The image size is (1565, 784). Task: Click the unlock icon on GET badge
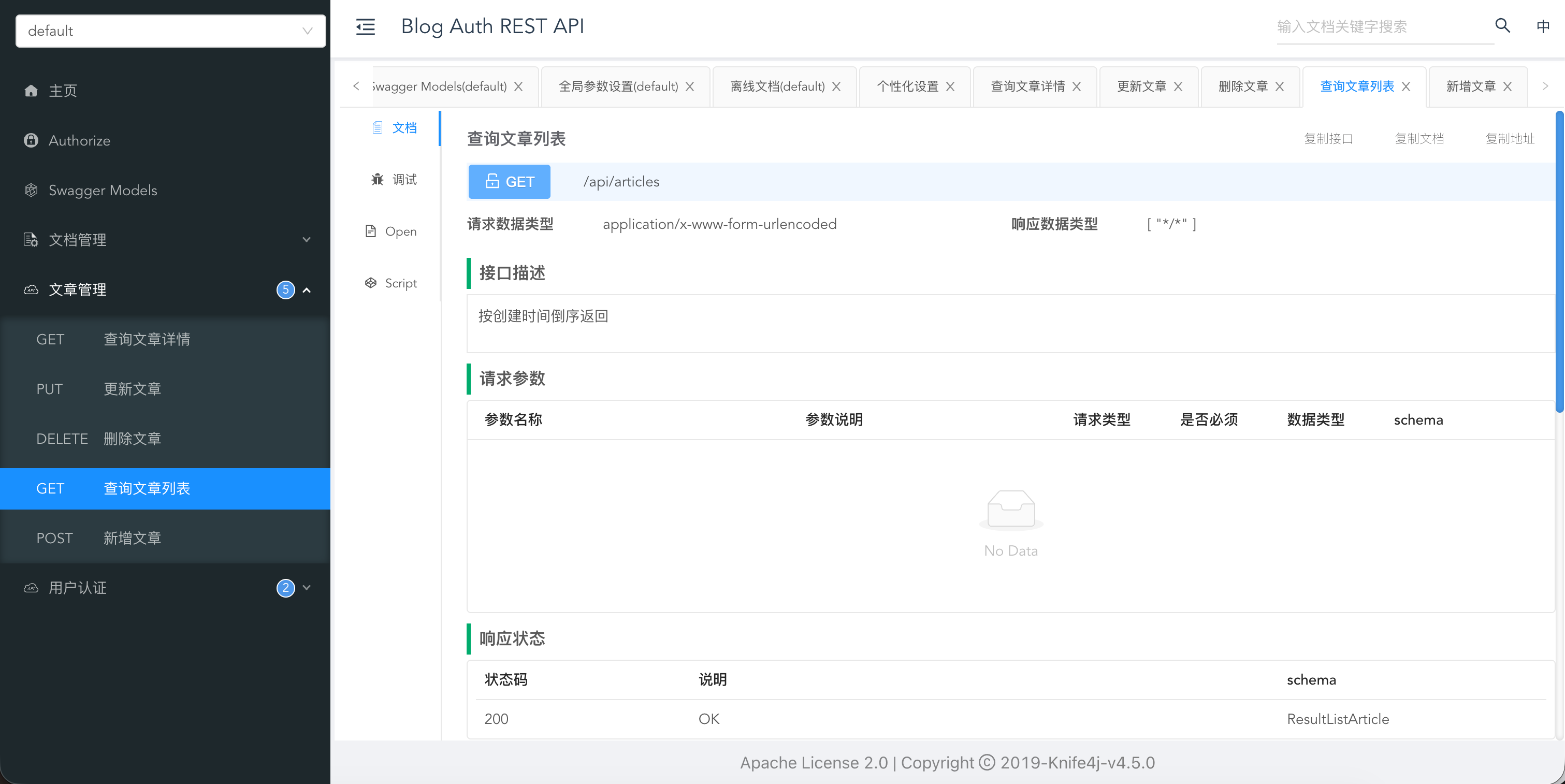(x=492, y=181)
